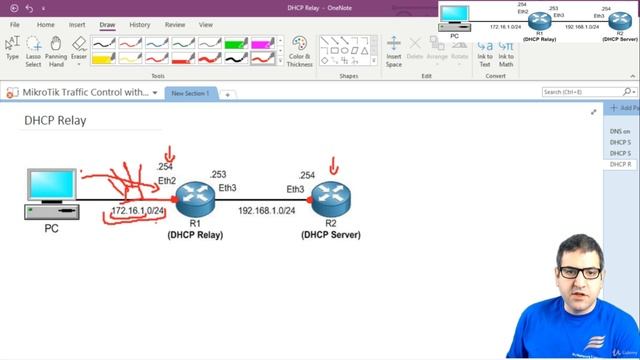The image size is (640, 360).
Task: Switch to the Review tab
Action: (x=175, y=24)
